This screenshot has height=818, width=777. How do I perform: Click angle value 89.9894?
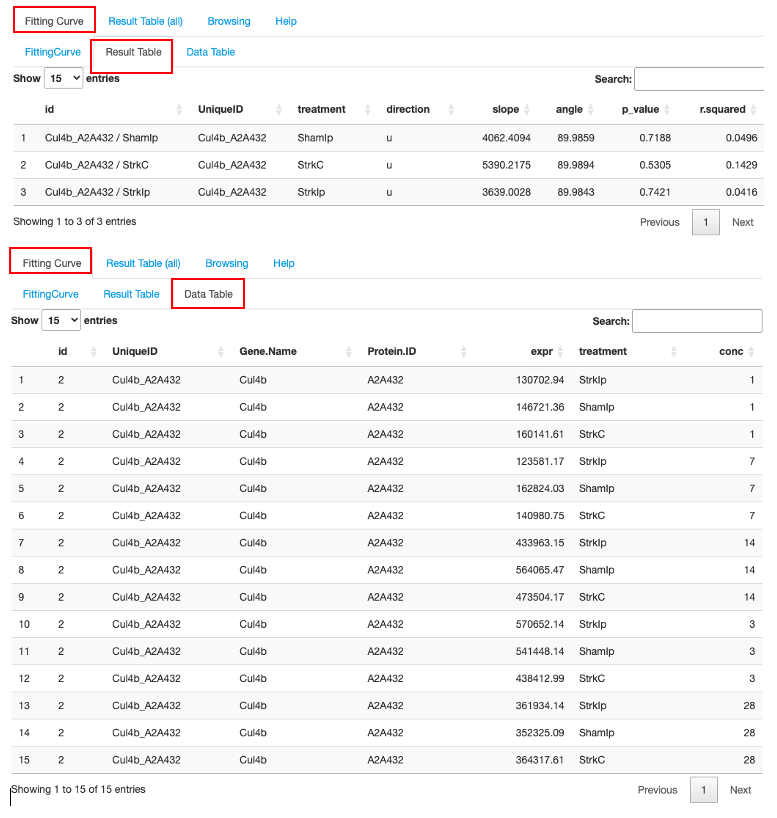(x=576, y=165)
